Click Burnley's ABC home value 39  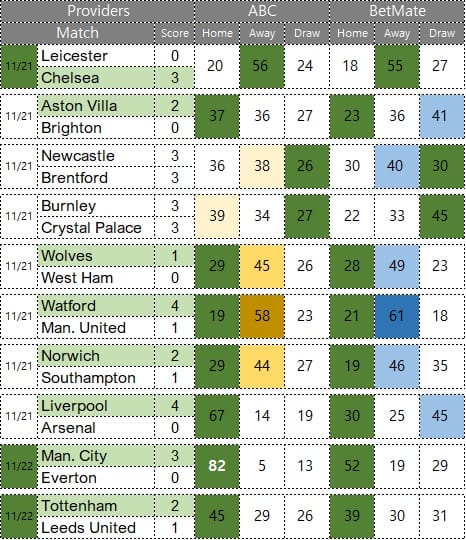coord(217,216)
